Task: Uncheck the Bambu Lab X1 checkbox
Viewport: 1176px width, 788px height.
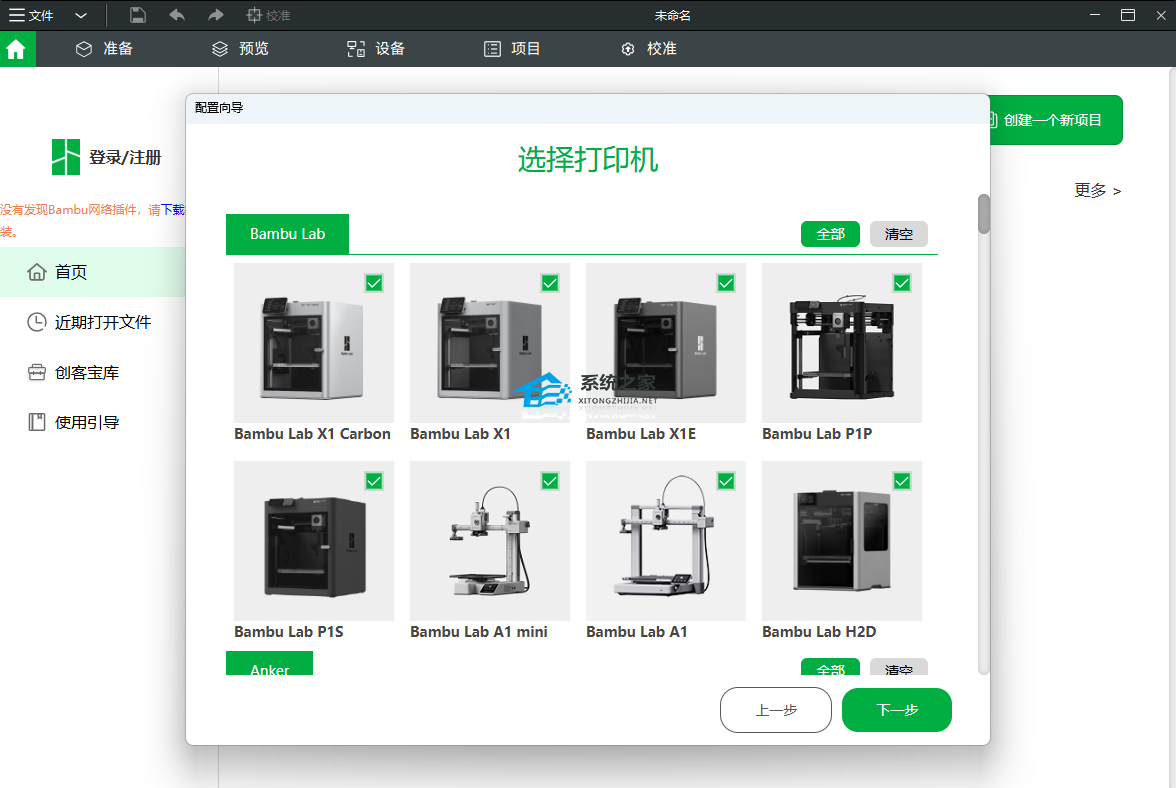Action: click(550, 283)
